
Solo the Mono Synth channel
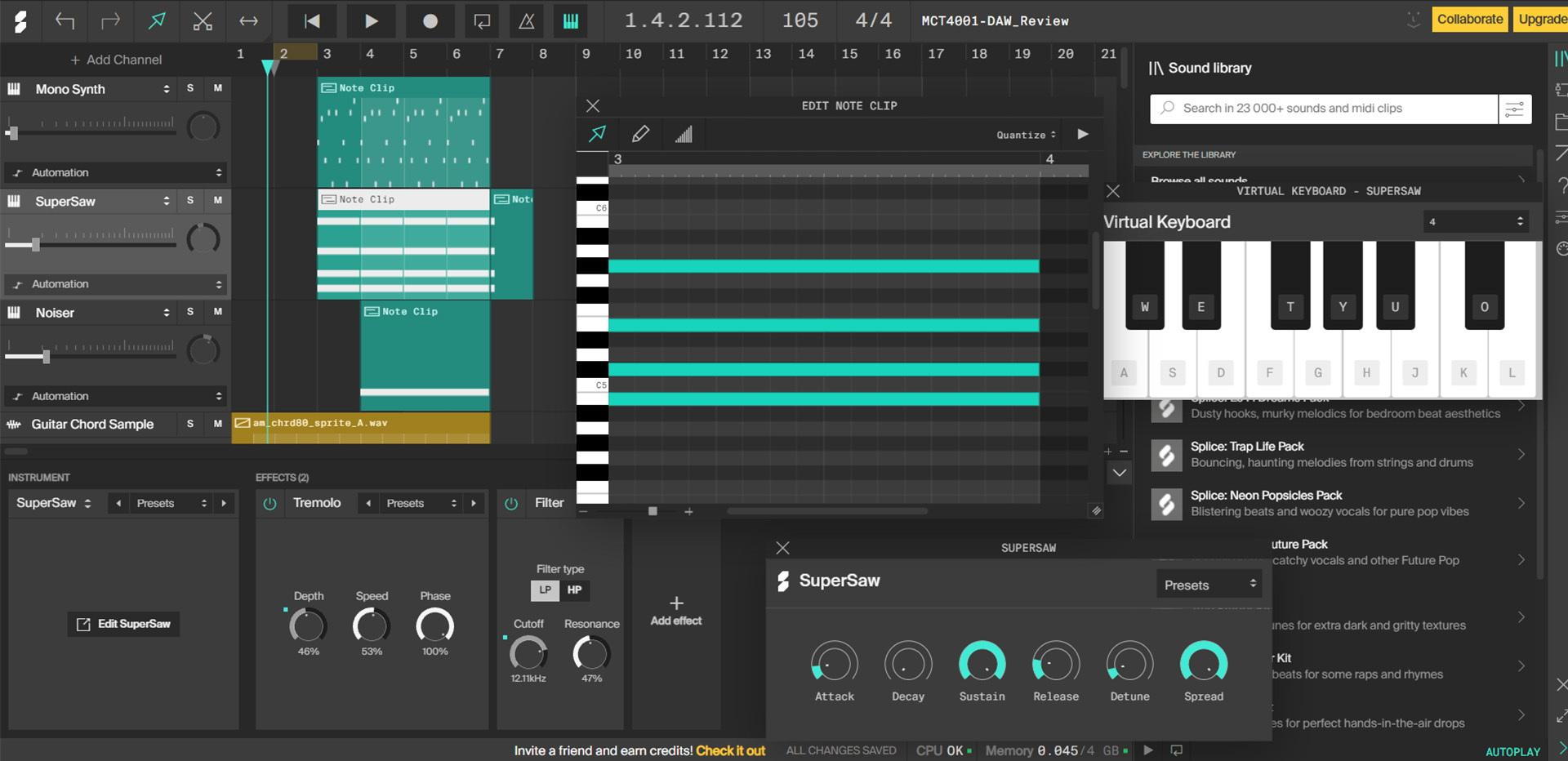pyautogui.click(x=190, y=88)
